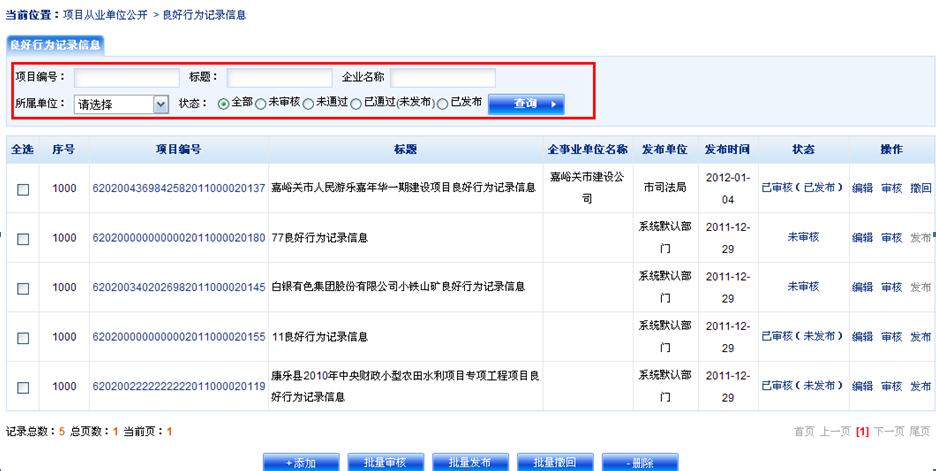
Task: Click 撤回 for the 嘉峪关市 record
Action: click(x=920, y=188)
